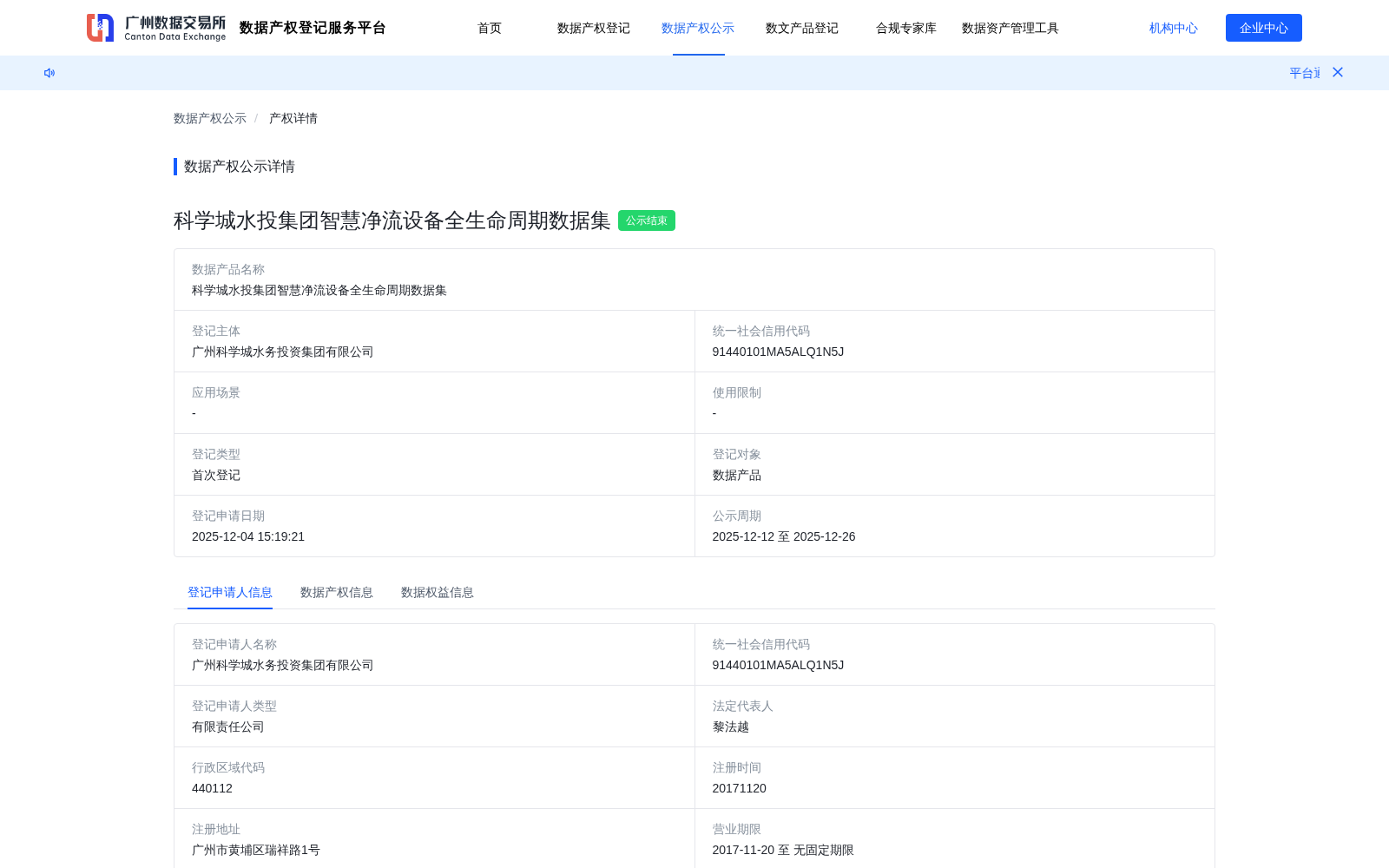
Task: Click the 应用场景 label
Action: (216, 392)
